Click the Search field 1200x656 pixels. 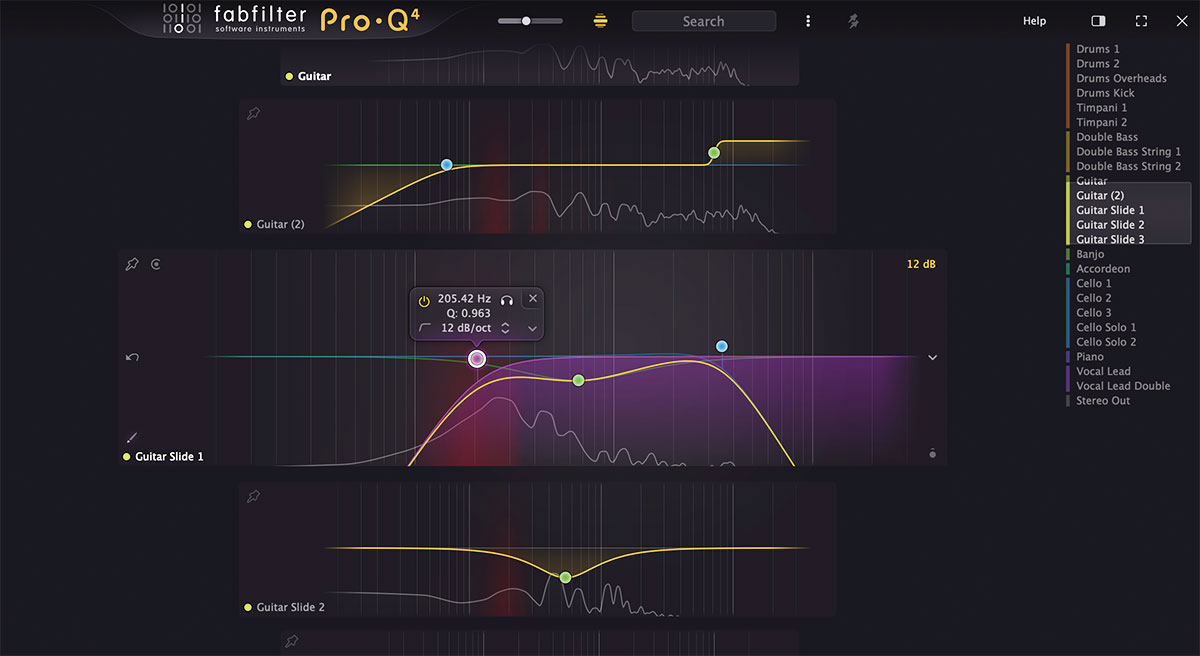coord(704,21)
